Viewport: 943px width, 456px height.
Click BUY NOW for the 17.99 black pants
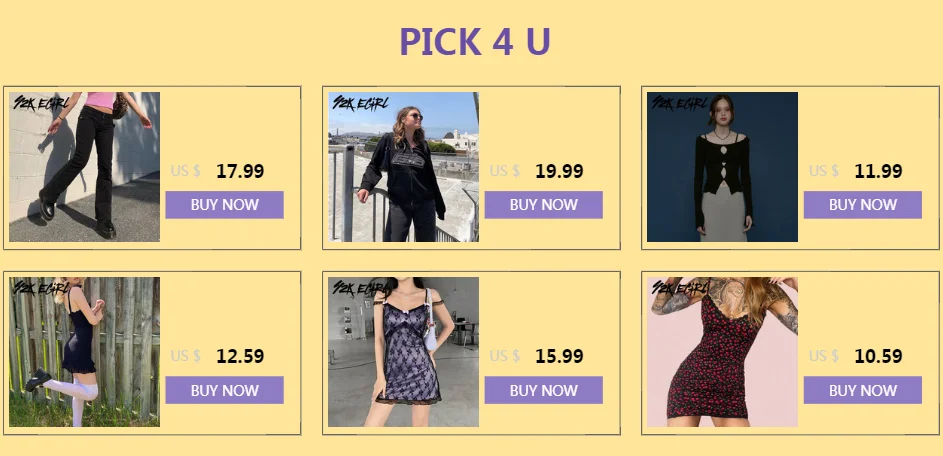224,205
